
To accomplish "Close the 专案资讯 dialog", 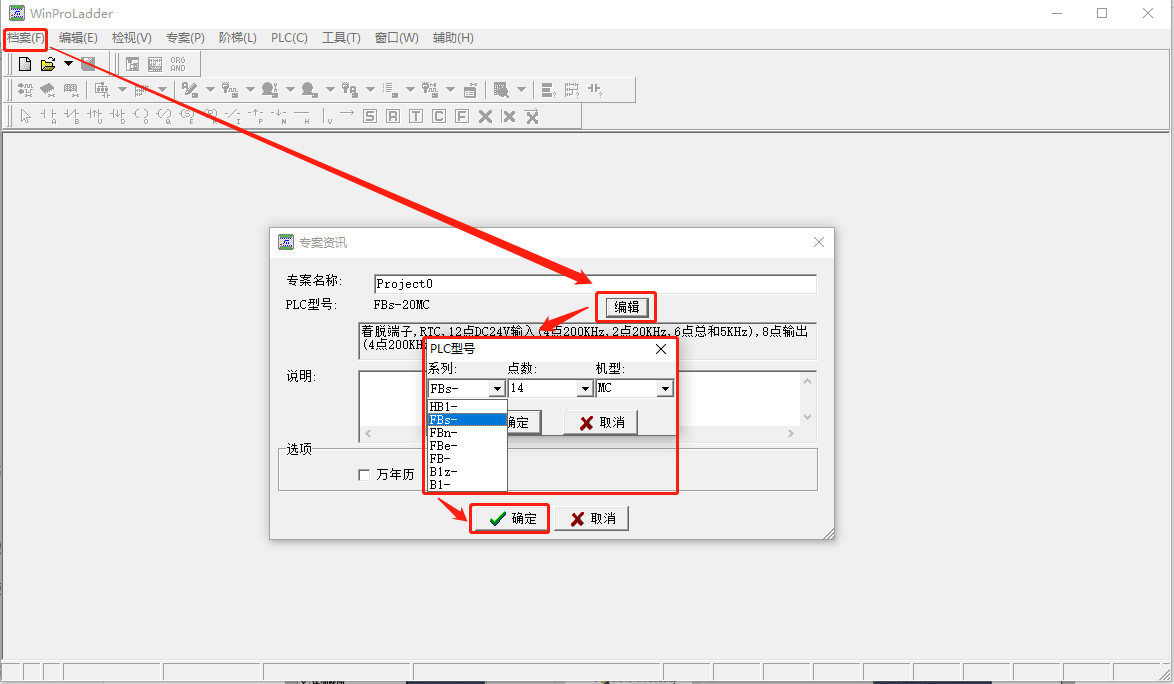I will click(818, 242).
